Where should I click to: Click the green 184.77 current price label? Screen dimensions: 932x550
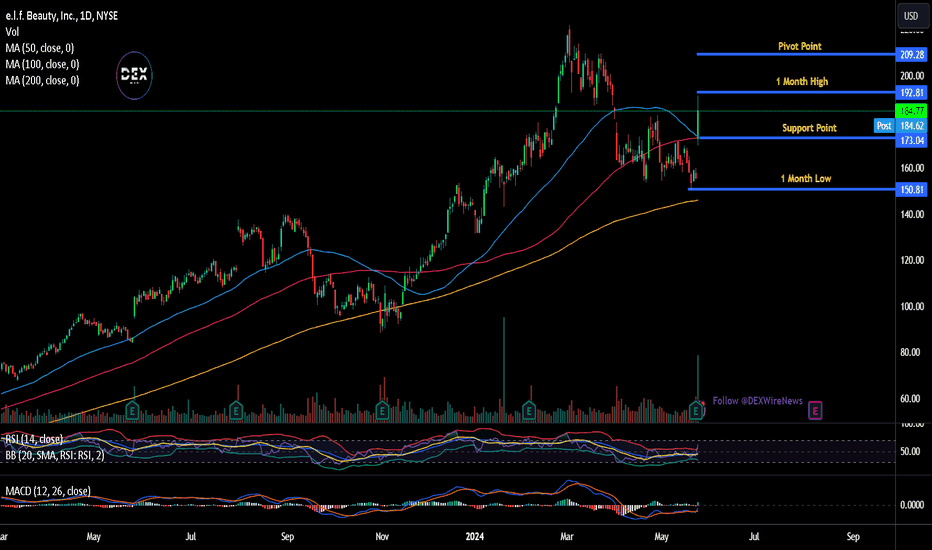pyautogui.click(x=911, y=111)
